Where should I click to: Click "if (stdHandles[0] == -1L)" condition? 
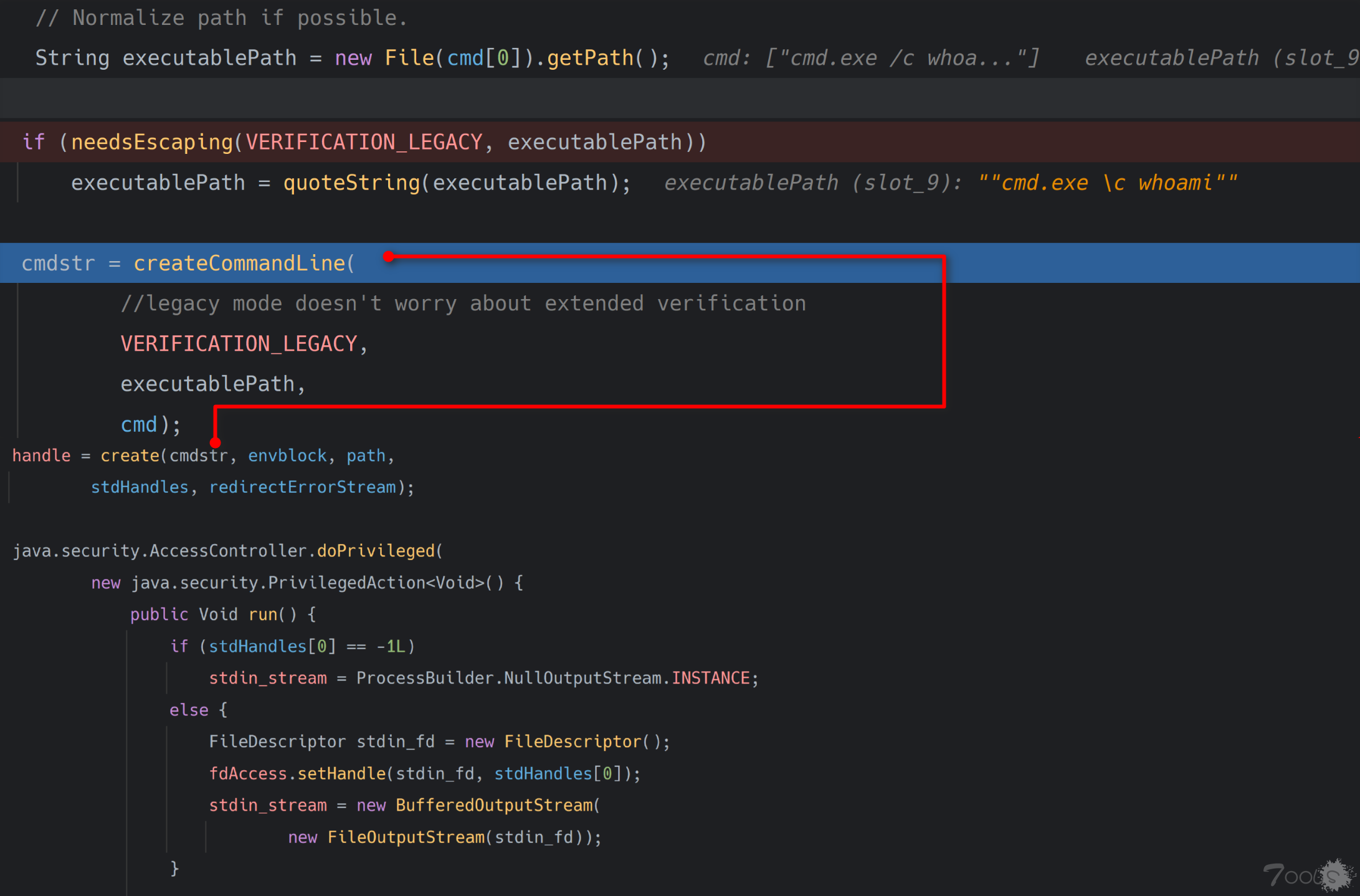[x=292, y=646]
